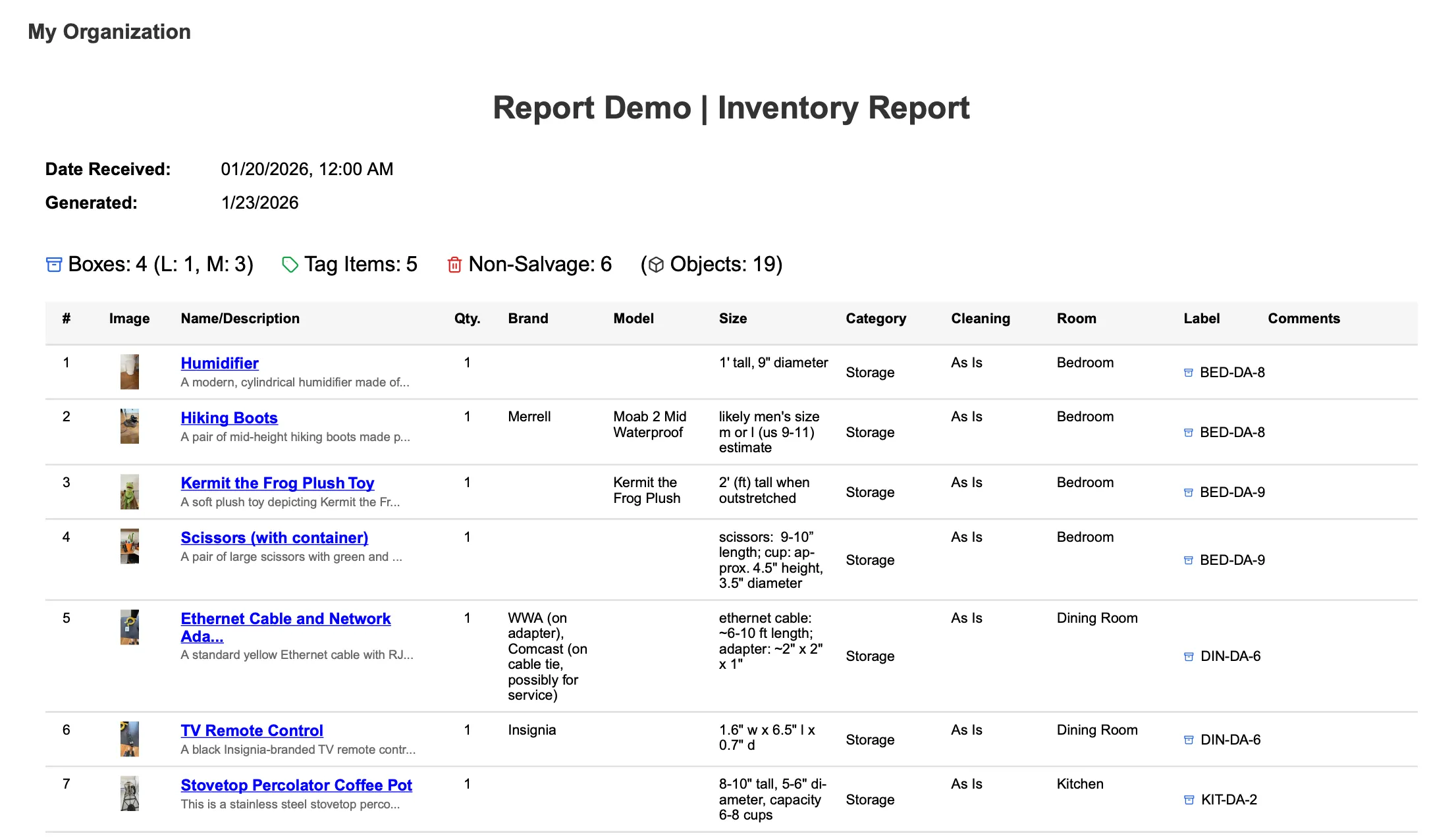This screenshot has width=1429, height=840.
Task: Click the green Tag Items icon
Action: point(290,265)
